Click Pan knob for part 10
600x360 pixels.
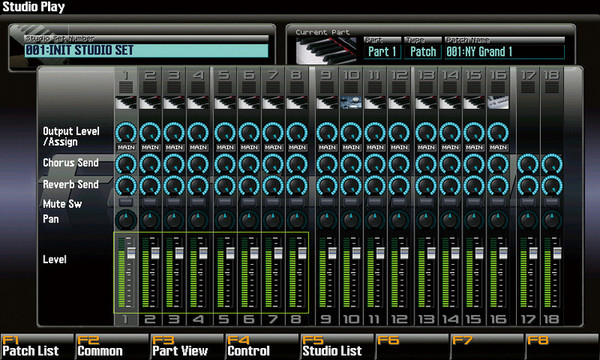[x=351, y=220]
